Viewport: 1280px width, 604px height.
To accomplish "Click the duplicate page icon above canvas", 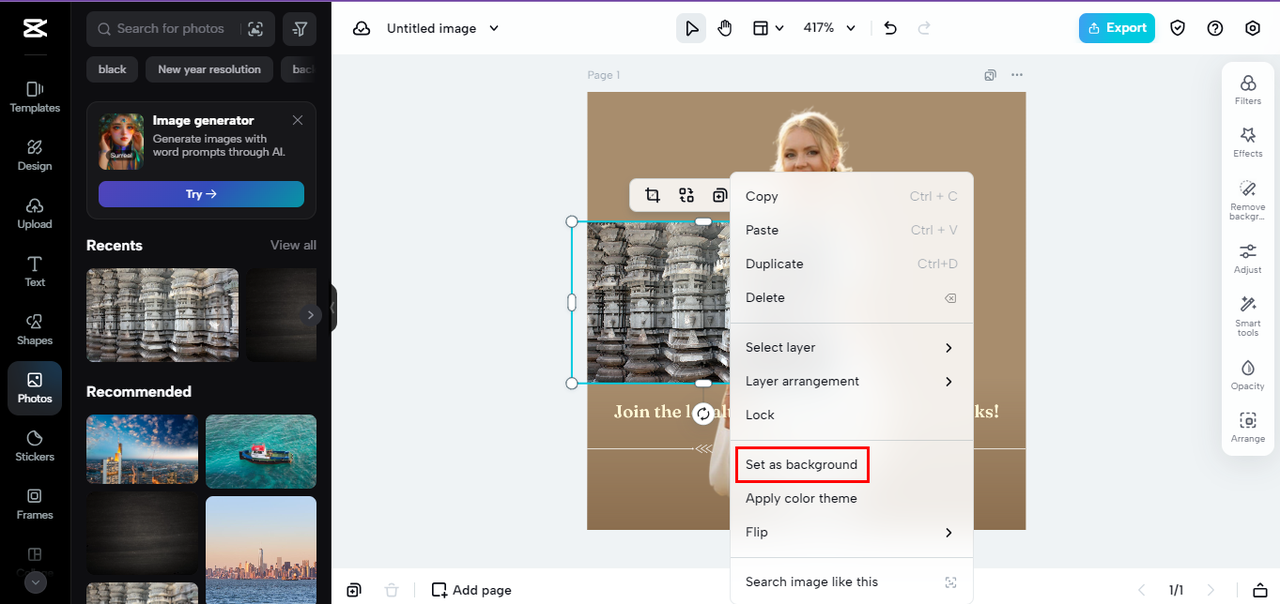I will (990, 75).
